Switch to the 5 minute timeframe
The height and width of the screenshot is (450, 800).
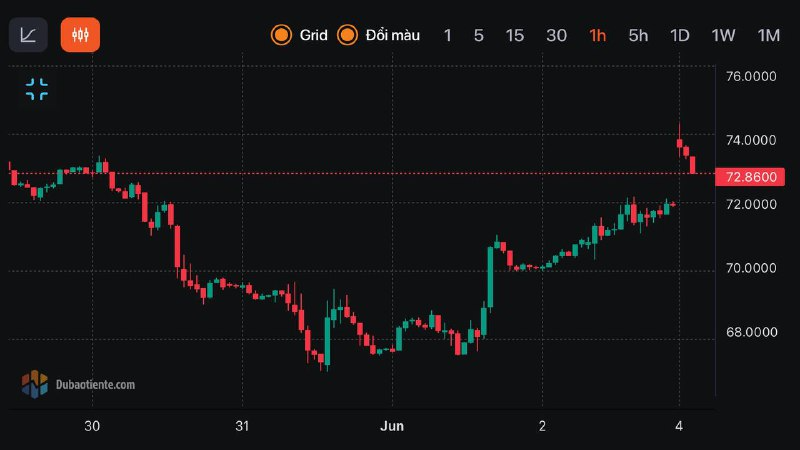(x=479, y=35)
